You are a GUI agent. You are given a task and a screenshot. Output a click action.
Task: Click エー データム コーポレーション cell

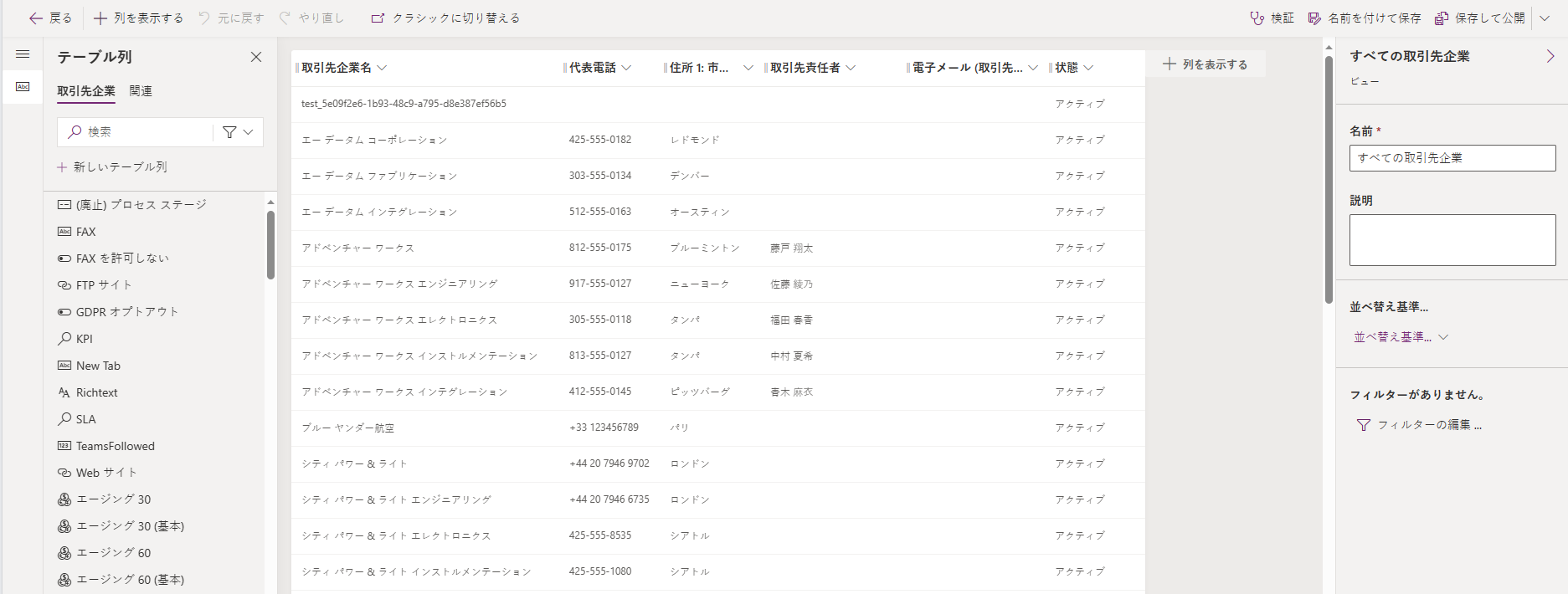pos(374,140)
